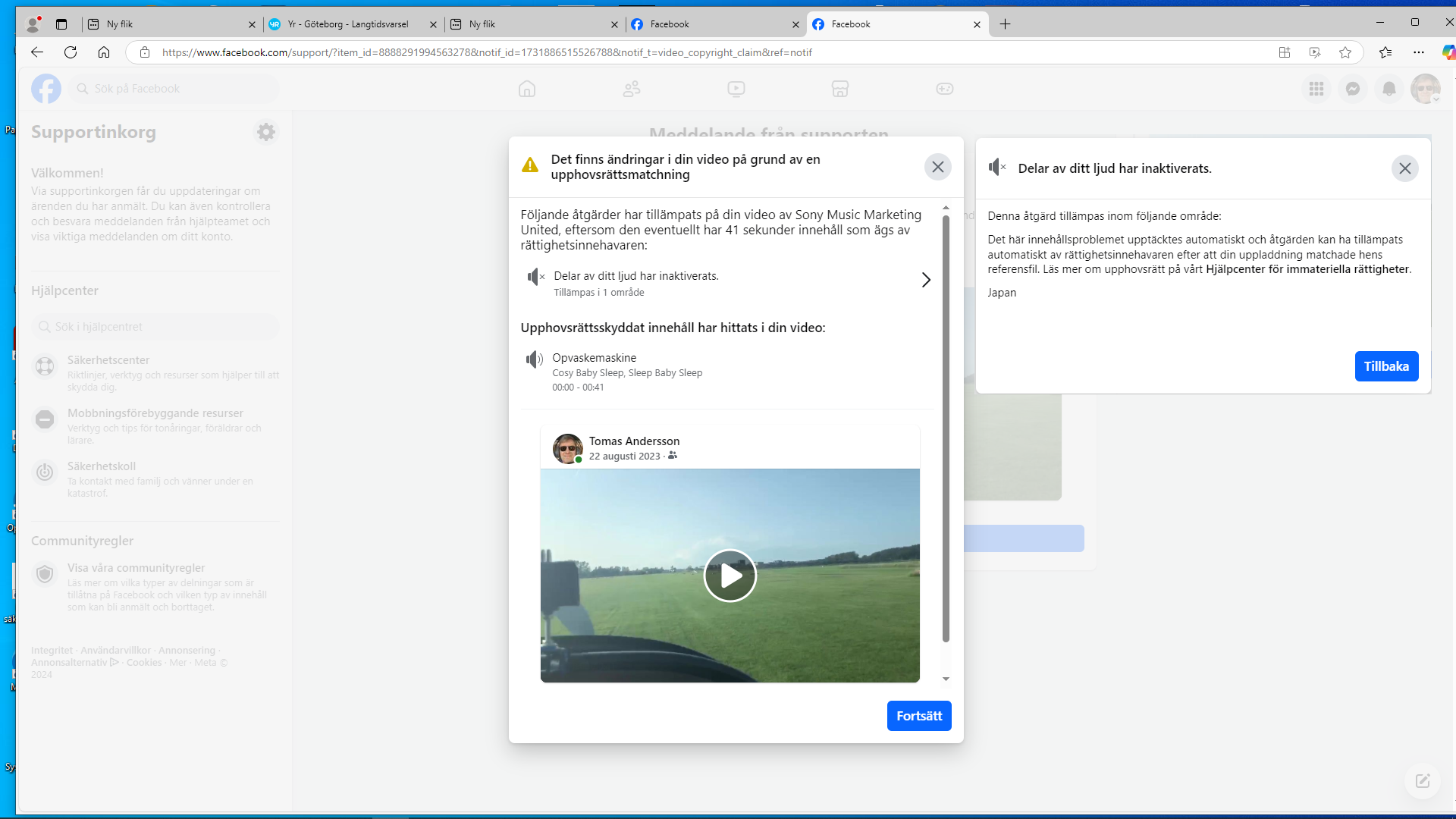The height and width of the screenshot is (819, 1456).
Task: Open the Facebook Home icon
Action: pyautogui.click(x=527, y=89)
